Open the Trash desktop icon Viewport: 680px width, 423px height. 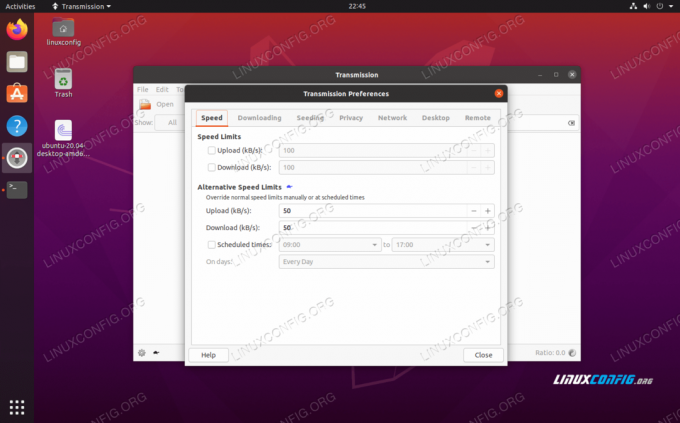(x=63, y=79)
